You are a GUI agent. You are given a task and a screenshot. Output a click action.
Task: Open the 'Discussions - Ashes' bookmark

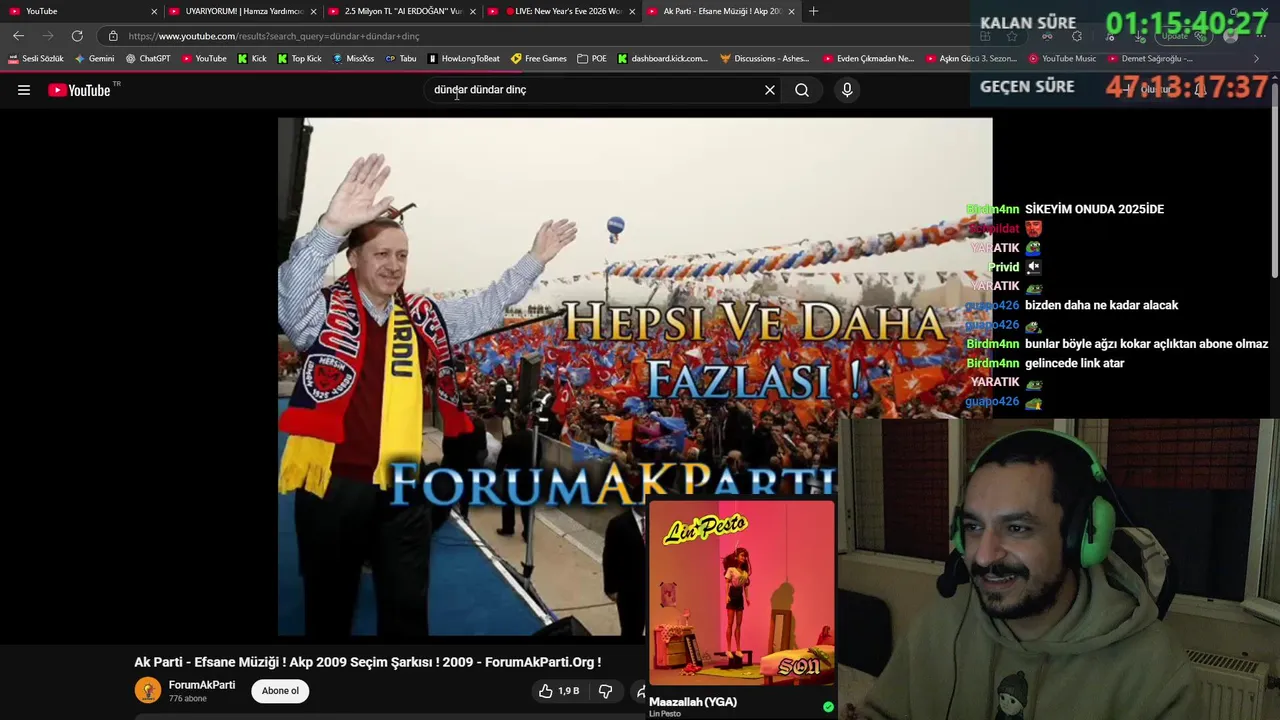tap(765, 59)
